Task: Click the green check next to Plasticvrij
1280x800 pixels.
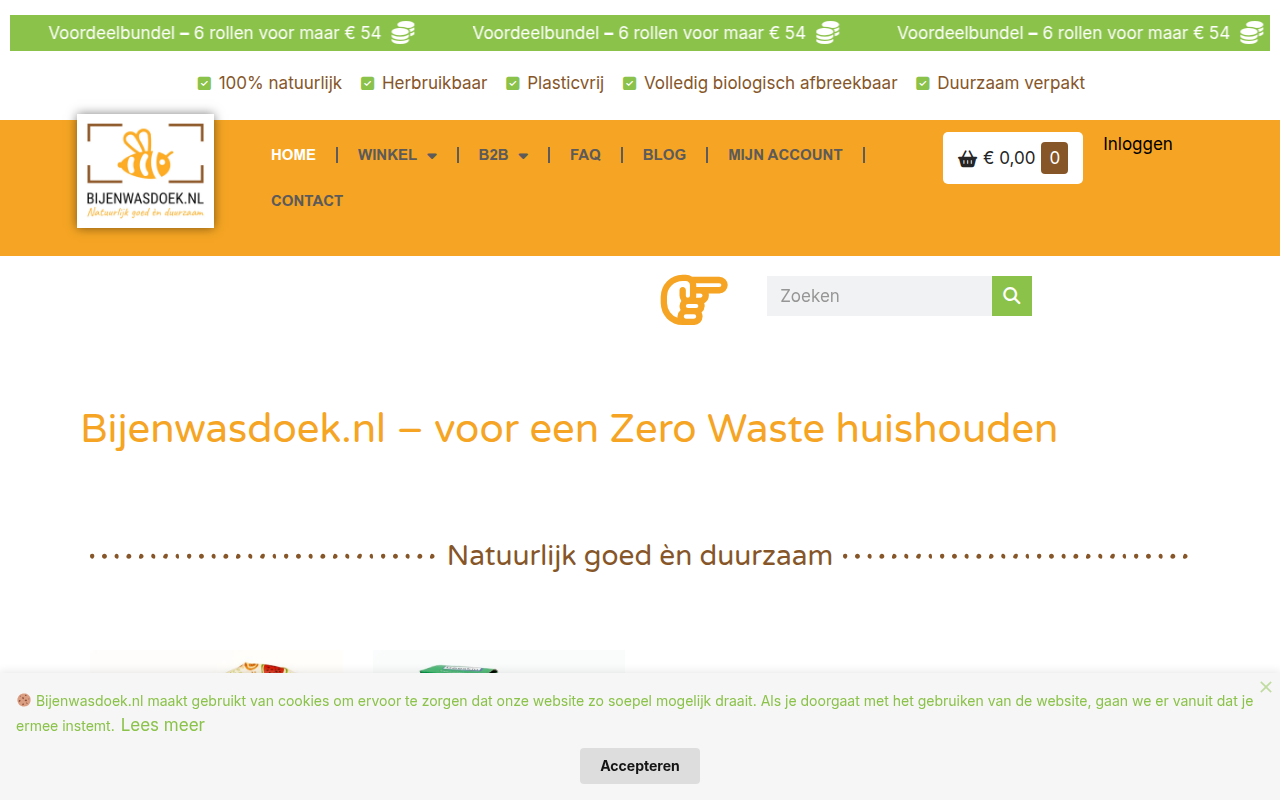Action: (x=513, y=83)
